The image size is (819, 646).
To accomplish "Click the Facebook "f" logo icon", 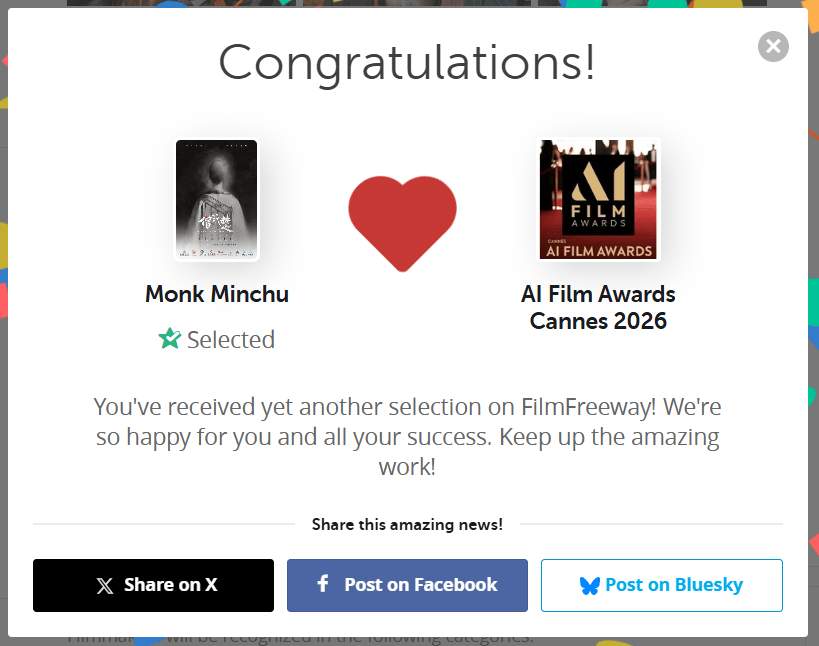I will pos(323,584).
